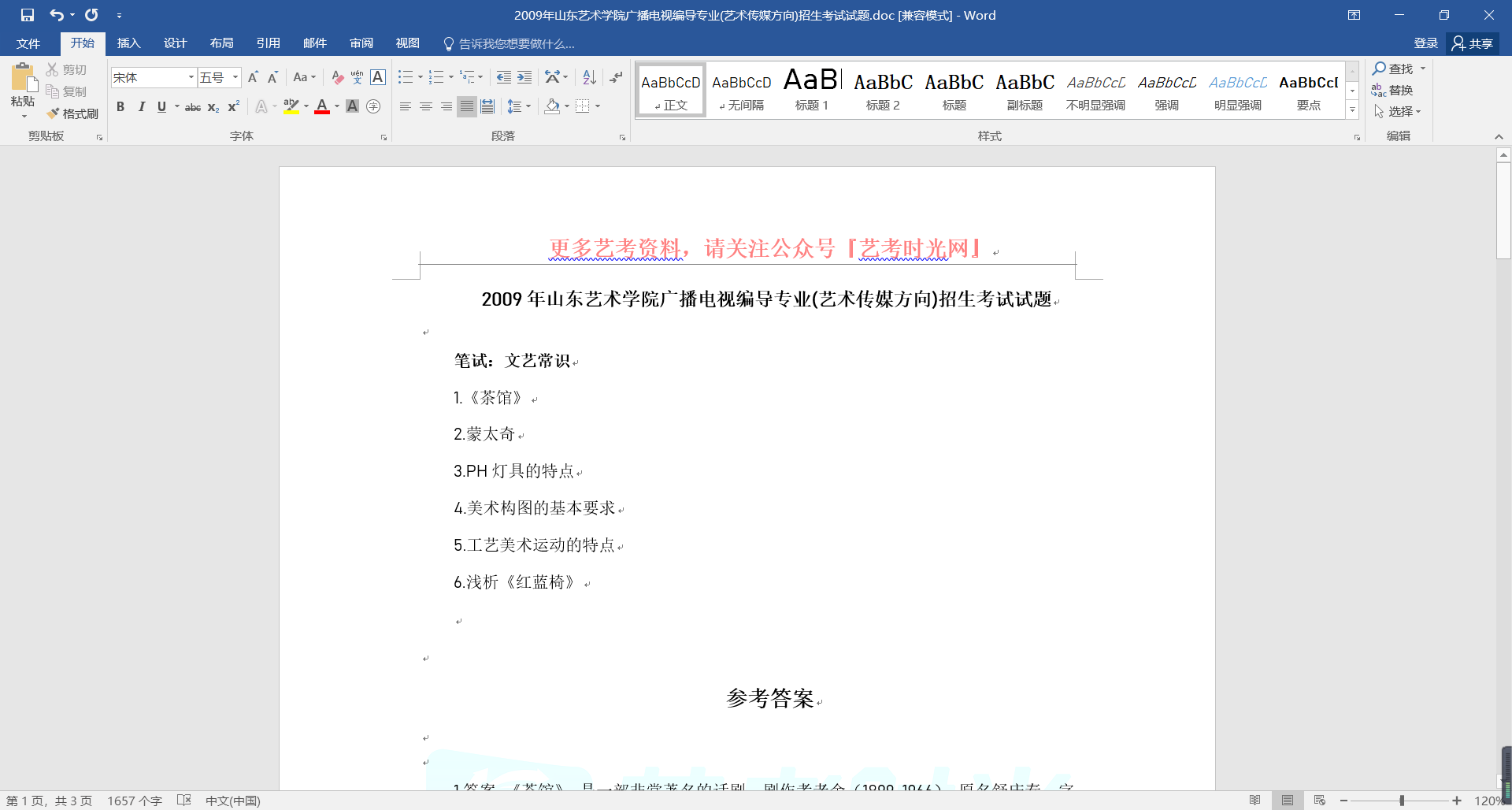The width and height of the screenshot is (1512, 810).
Task: Apply strikethrough formatting with abc icon
Action: [x=192, y=107]
